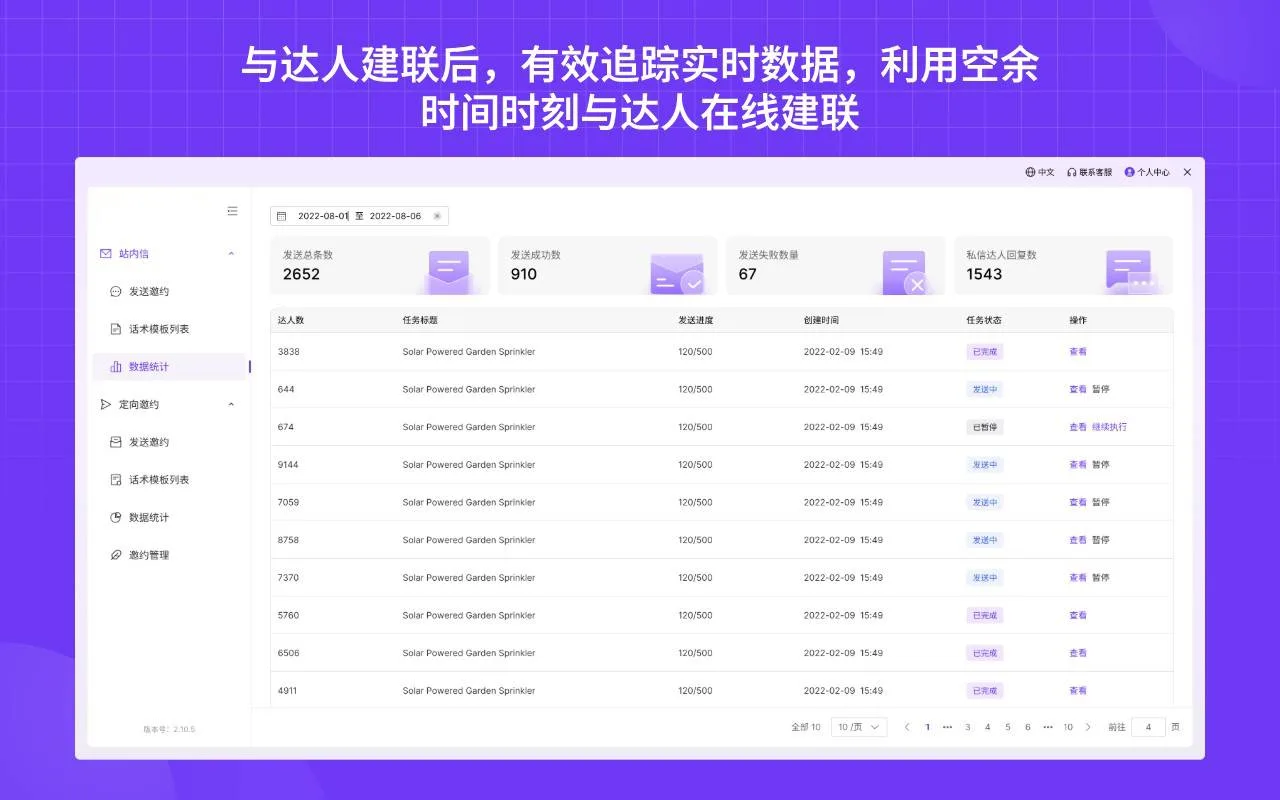Click the 达人数 column header

pos(291,321)
